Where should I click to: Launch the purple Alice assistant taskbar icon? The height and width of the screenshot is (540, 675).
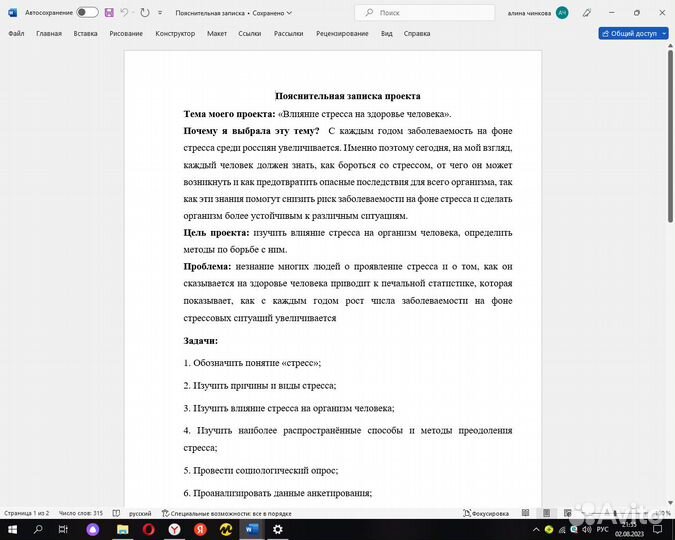tap(93, 529)
